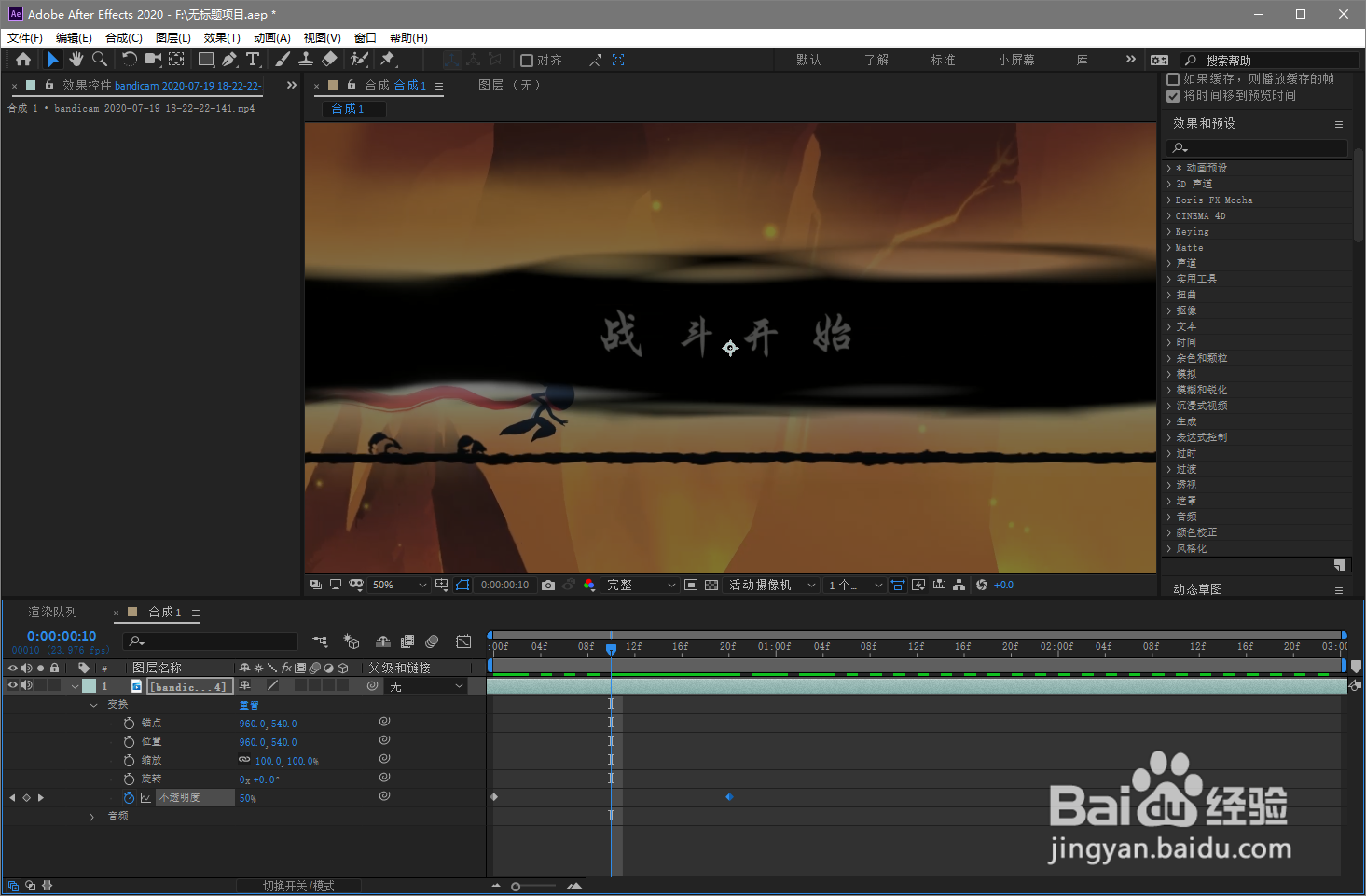Click the 合成1 breadcrumb button
This screenshot has width=1366, height=896.
[354, 108]
